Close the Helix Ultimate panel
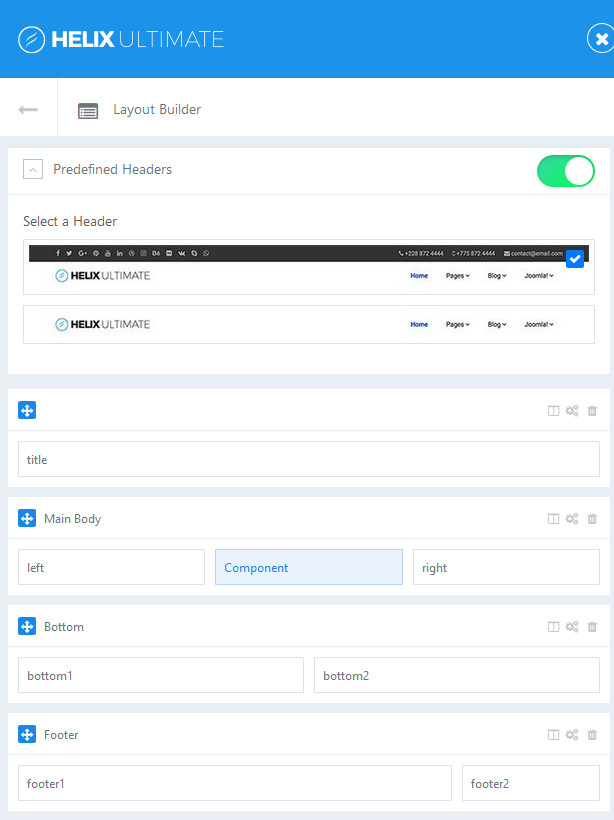Viewport: 614px width, 820px height. (x=601, y=39)
